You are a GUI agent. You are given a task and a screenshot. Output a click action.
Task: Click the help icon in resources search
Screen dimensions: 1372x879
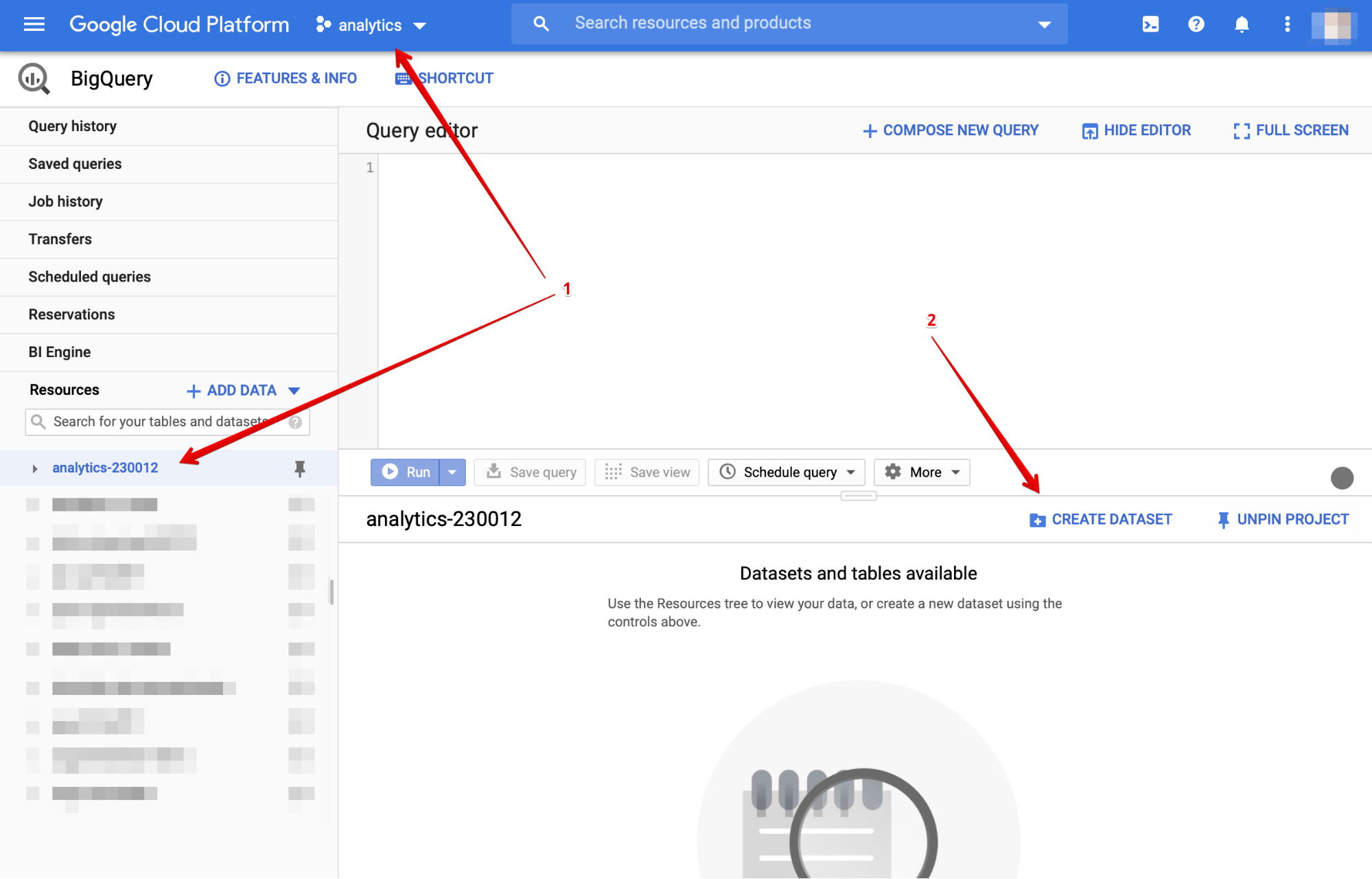[295, 422]
